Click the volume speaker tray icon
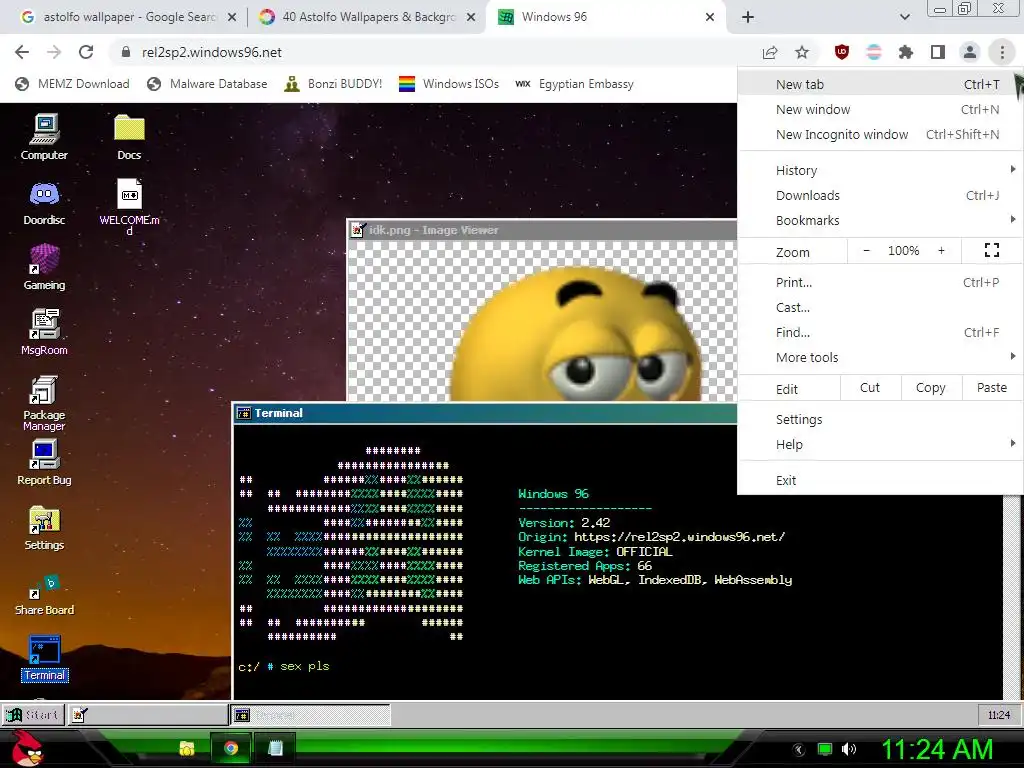This screenshot has width=1024, height=768. [x=849, y=749]
